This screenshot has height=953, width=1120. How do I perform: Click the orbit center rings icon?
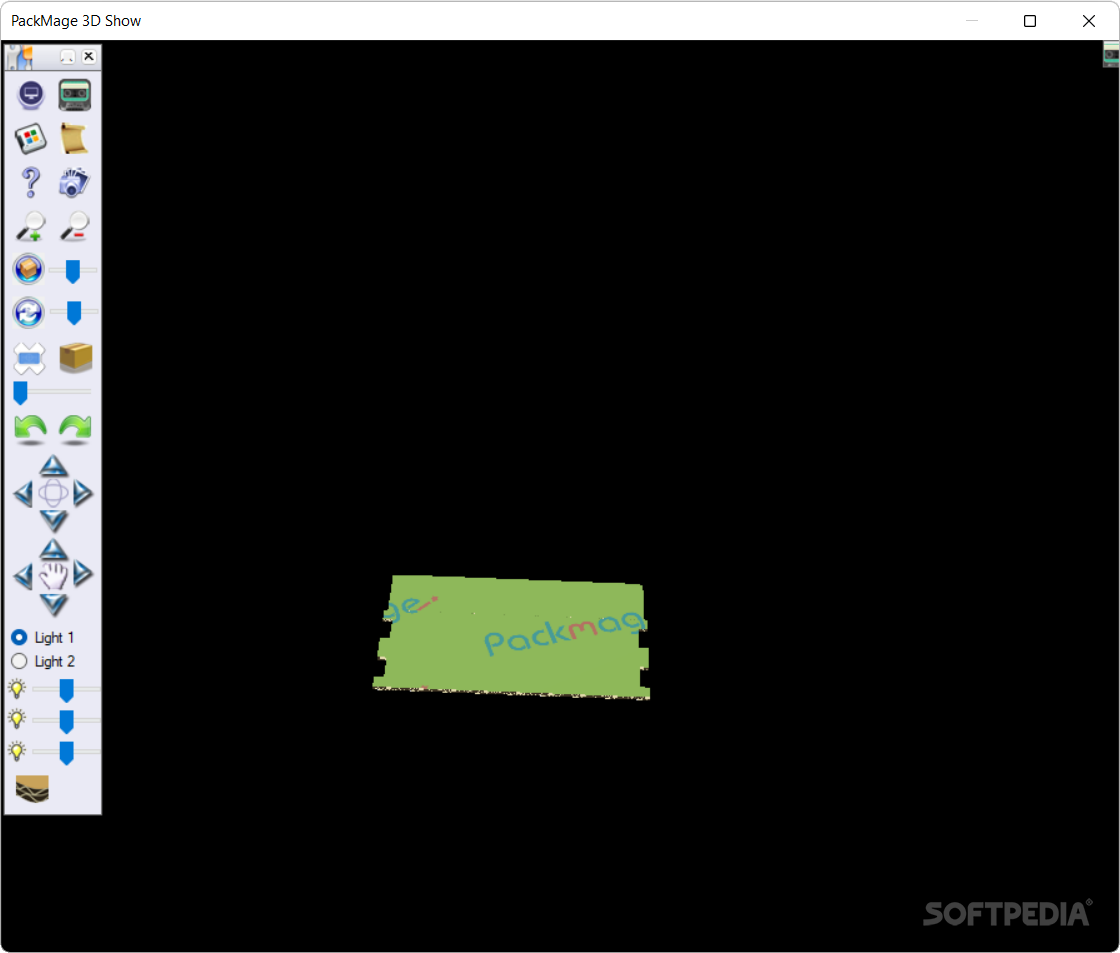click(x=54, y=494)
